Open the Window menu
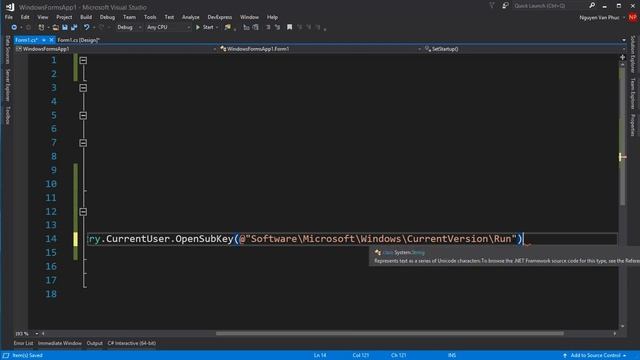640x360 pixels. (249, 17)
